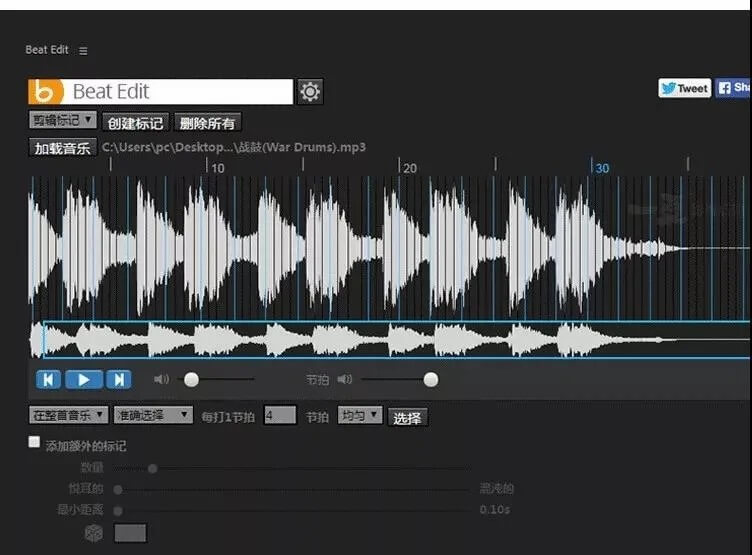Image resolution: width=752 pixels, height=555 pixels.
Task: Jump to previous beat button
Action: 48,379
